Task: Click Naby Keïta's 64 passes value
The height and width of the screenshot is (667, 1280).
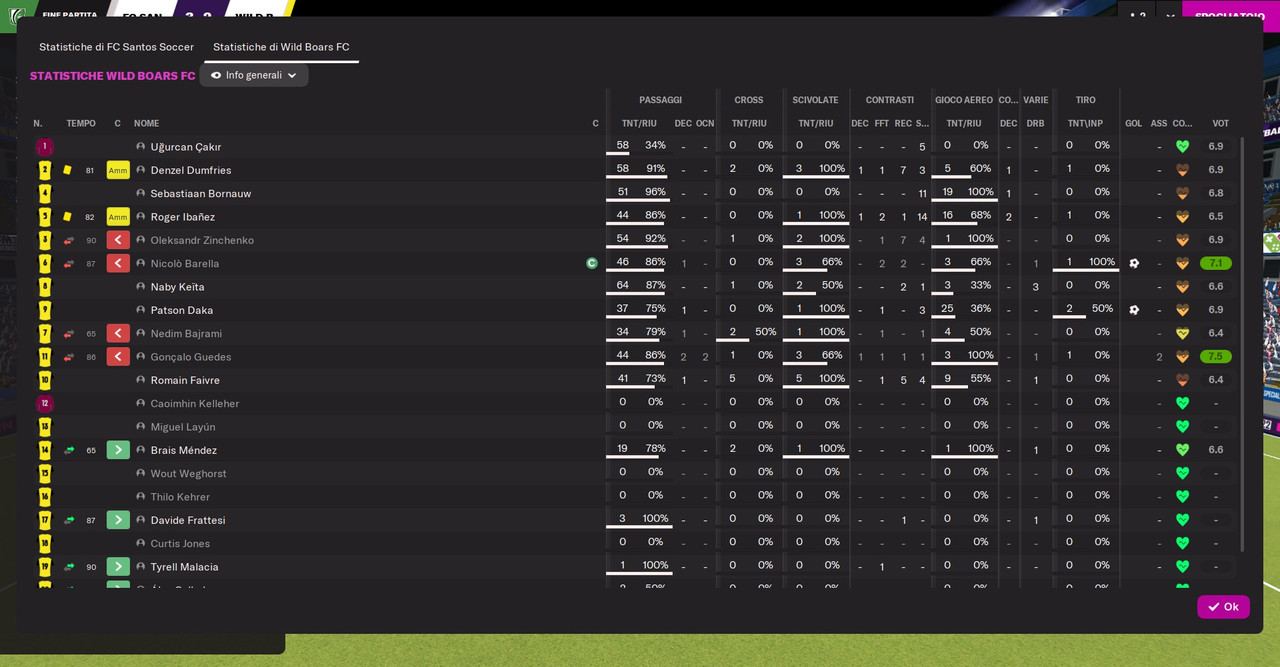Action: [623, 287]
